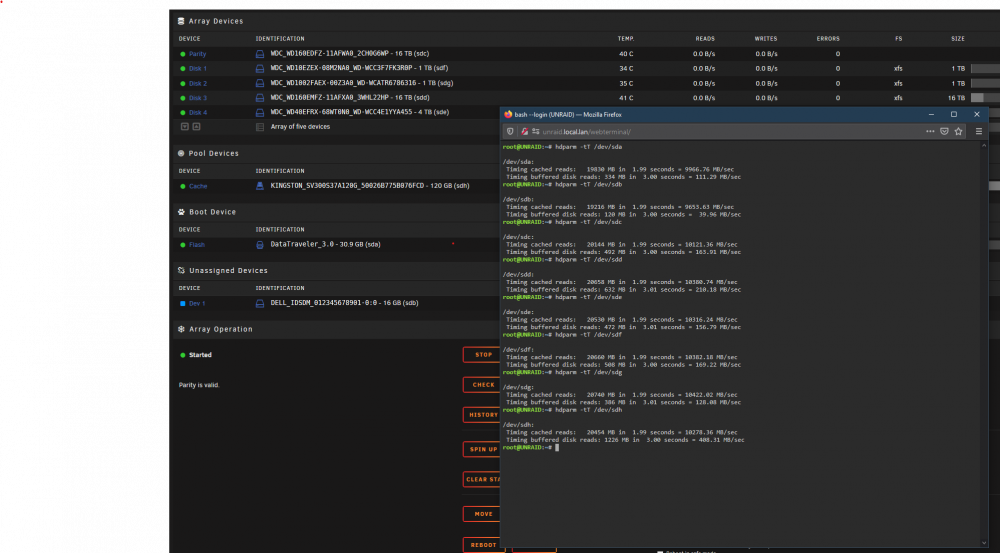The height and width of the screenshot is (553, 1000).
Task: Click the insecure connection lock icon
Action: 525,131
